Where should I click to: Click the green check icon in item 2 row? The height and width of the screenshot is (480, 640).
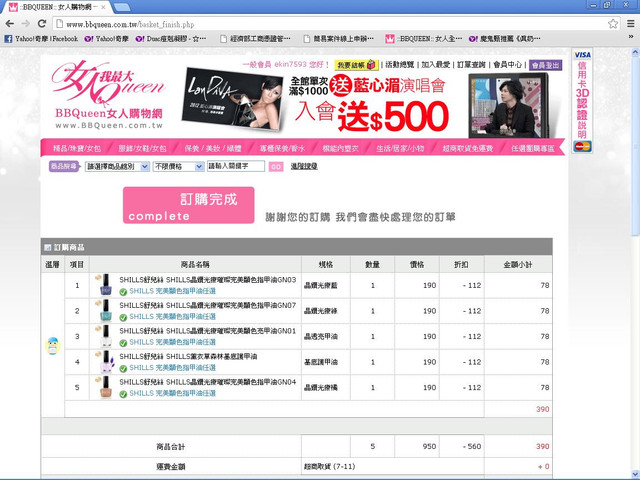tap(123, 317)
